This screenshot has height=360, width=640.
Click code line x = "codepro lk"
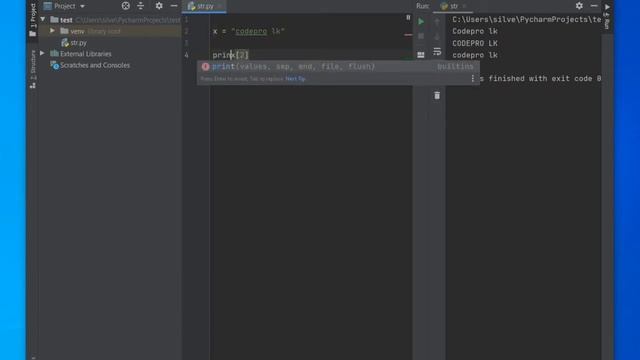[x=249, y=31]
